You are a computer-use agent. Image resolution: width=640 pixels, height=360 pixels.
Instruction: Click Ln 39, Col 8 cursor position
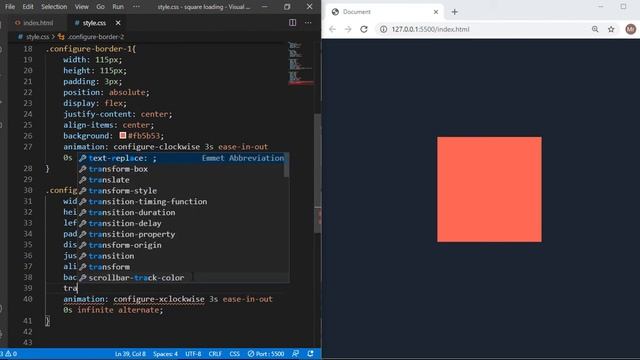[130, 354]
